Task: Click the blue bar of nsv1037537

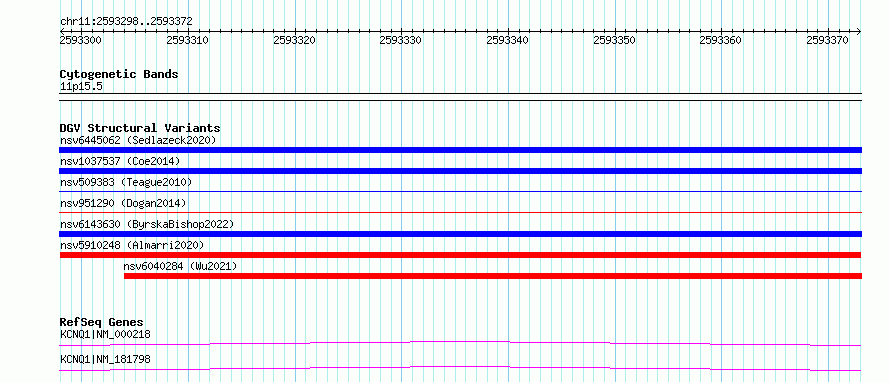Action: point(460,171)
